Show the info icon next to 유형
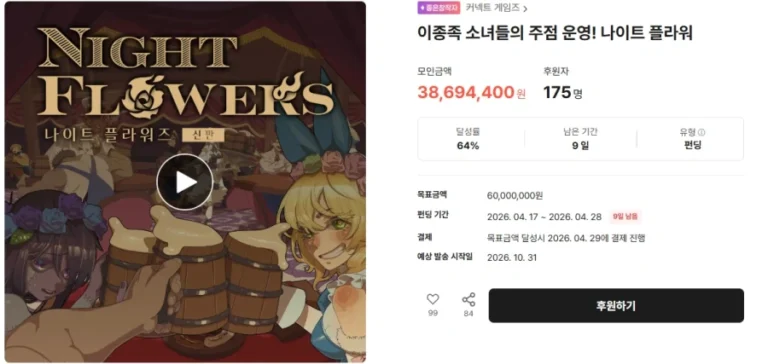 pos(701,132)
